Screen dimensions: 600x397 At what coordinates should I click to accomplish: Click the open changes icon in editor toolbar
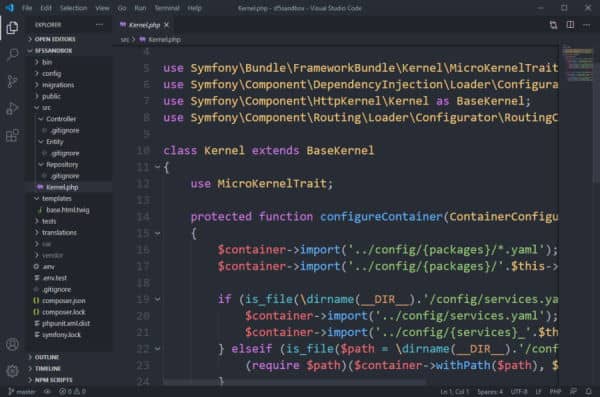(553, 25)
